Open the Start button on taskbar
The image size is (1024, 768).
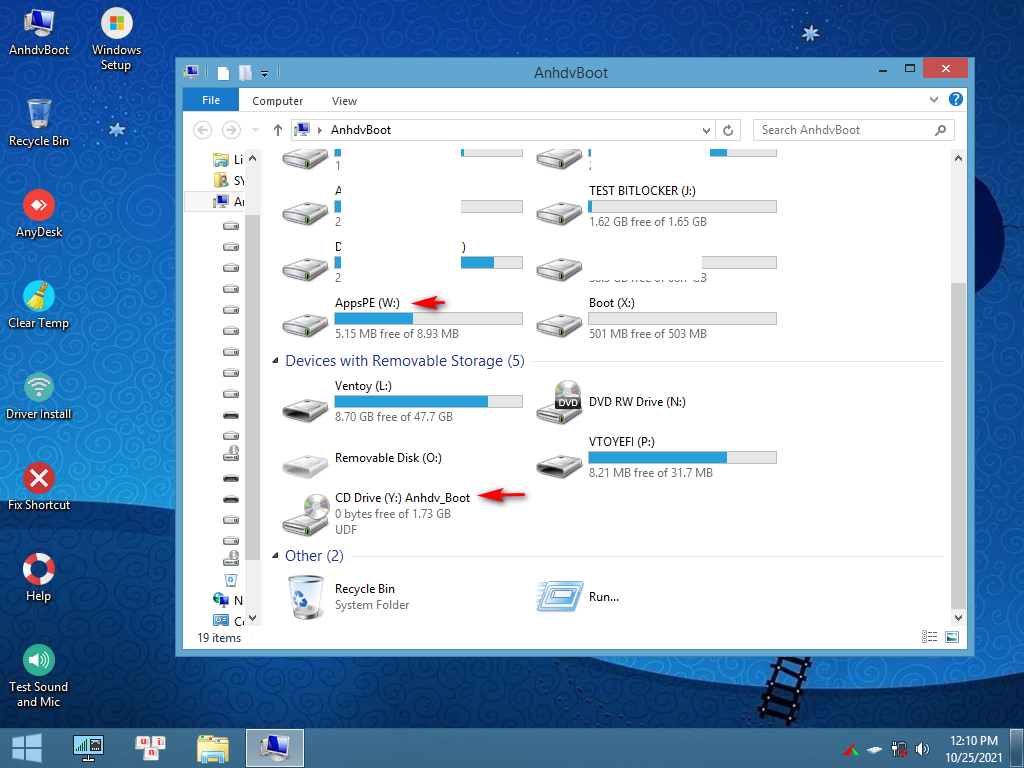point(26,748)
